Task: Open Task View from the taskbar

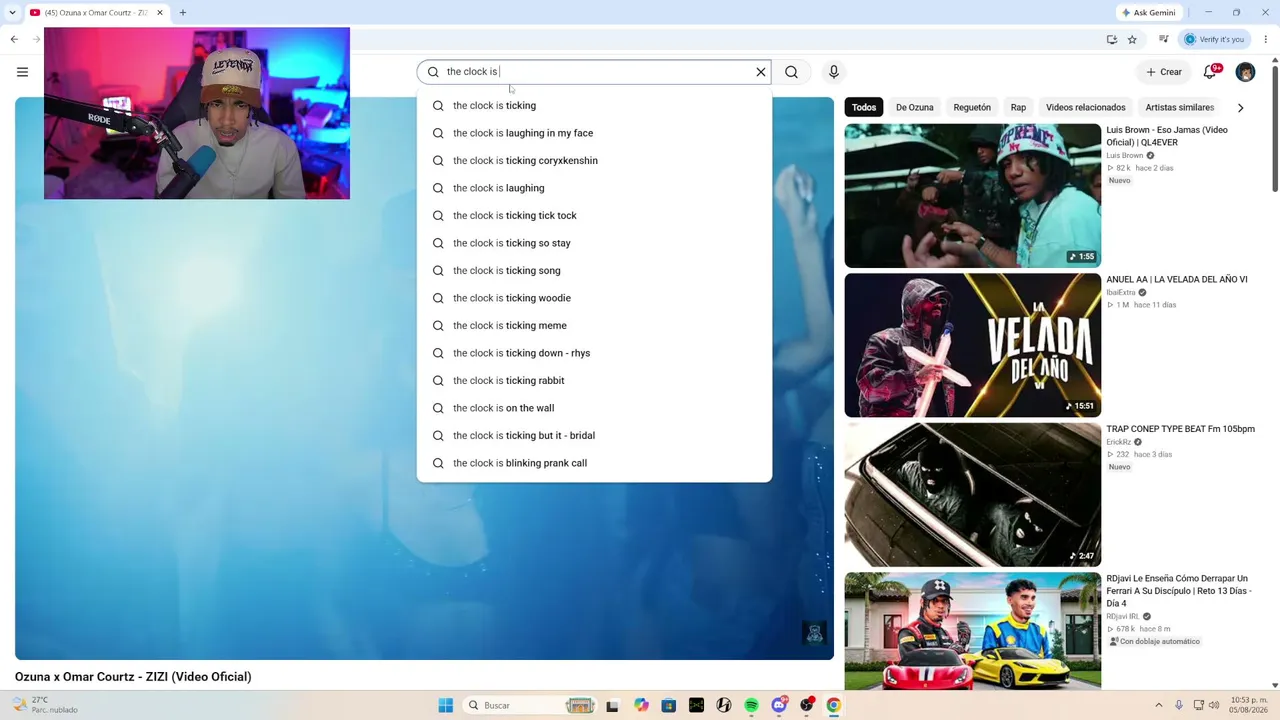Action: [612, 705]
